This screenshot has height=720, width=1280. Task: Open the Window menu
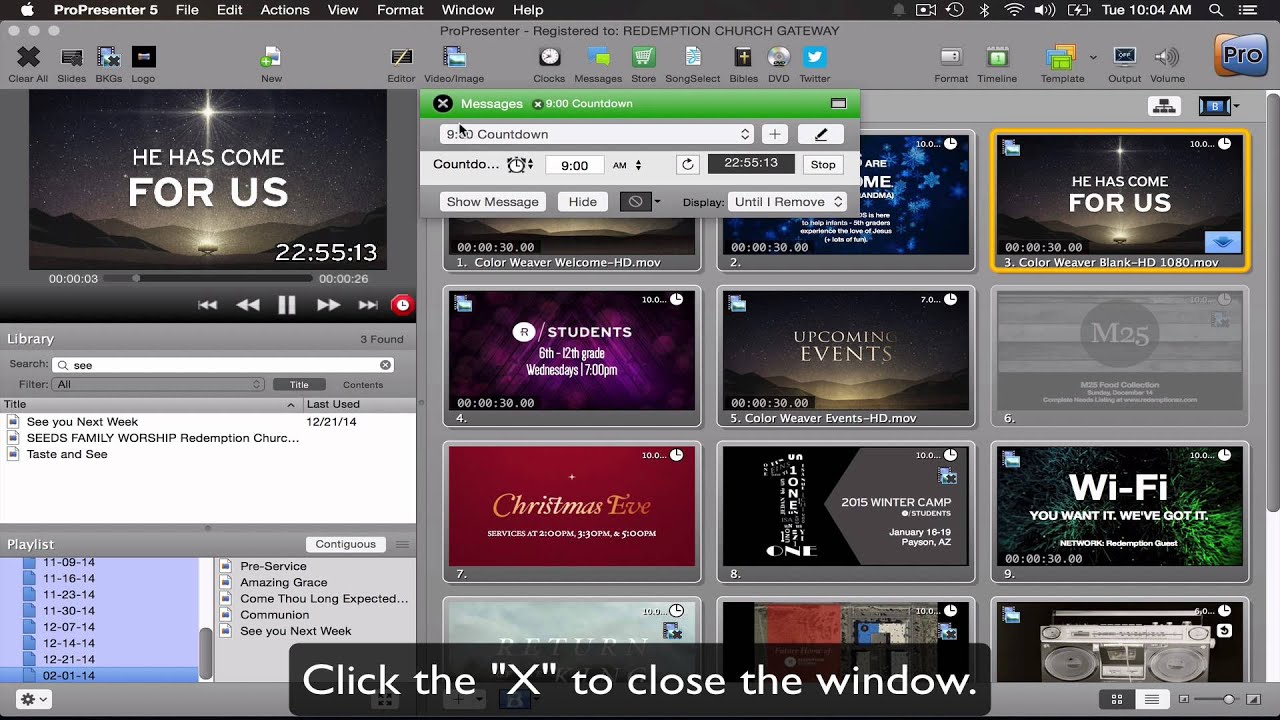pos(468,10)
